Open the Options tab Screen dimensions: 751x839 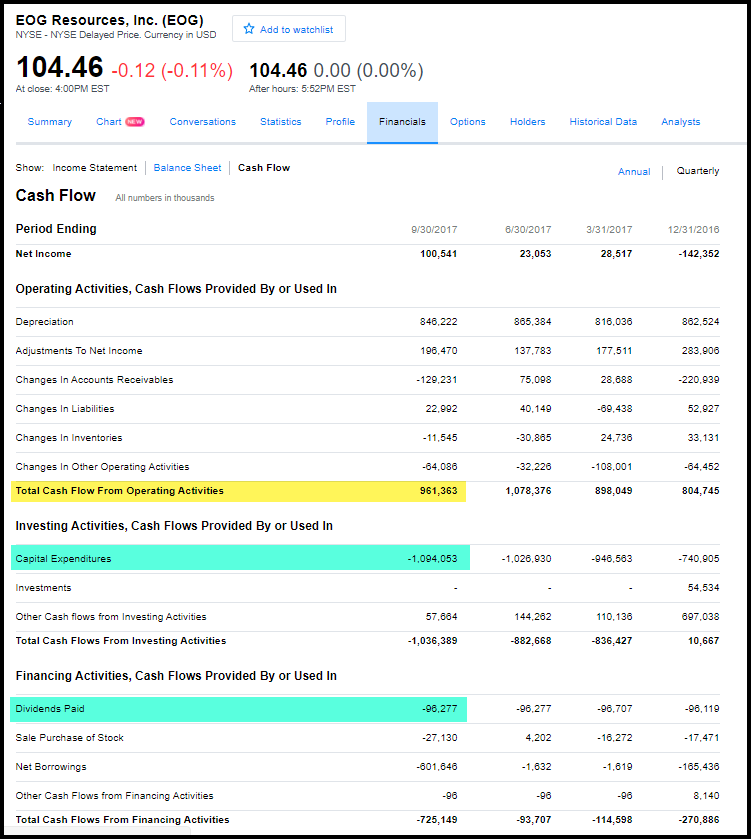[468, 121]
